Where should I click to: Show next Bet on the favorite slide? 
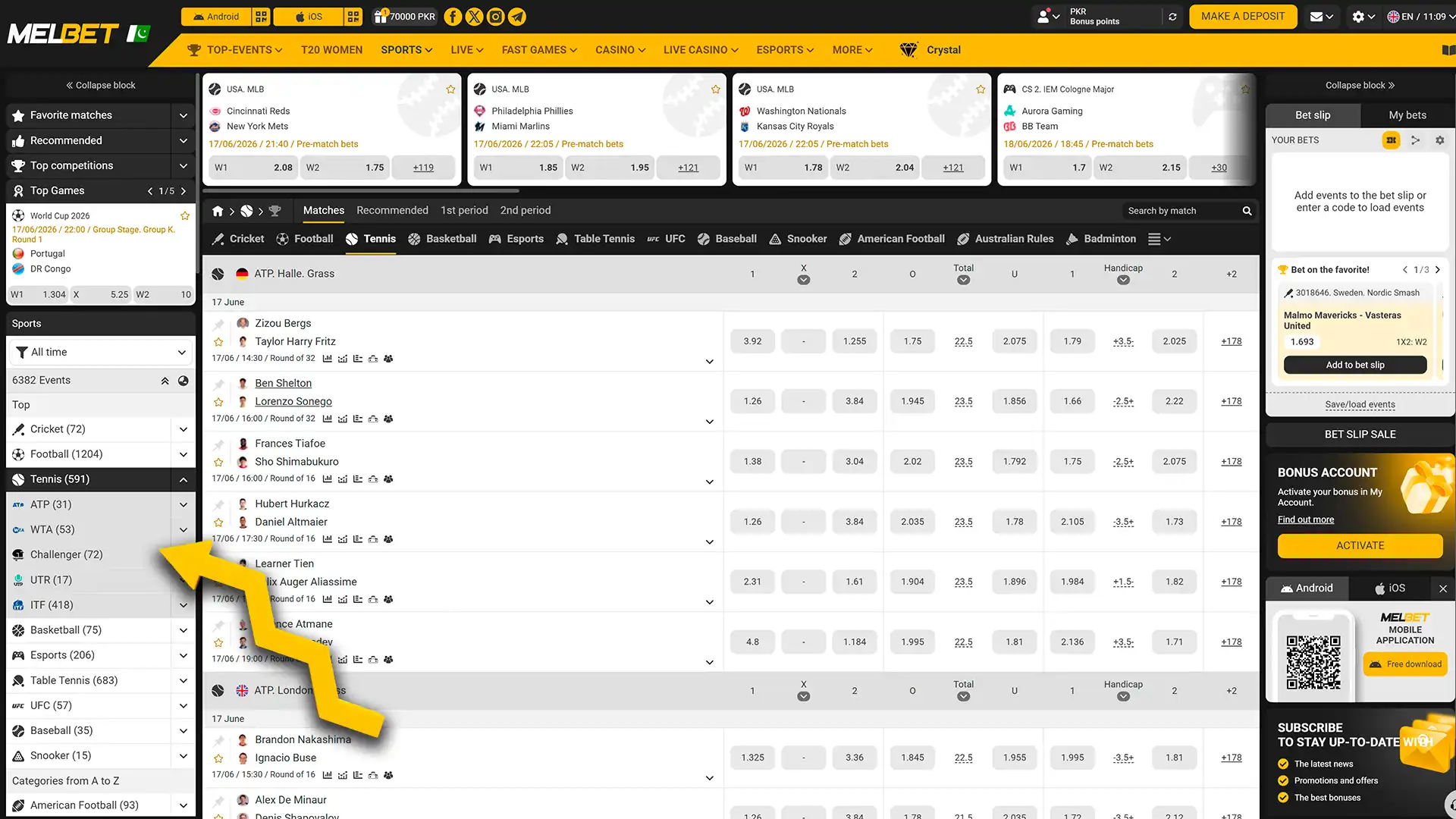1438,270
